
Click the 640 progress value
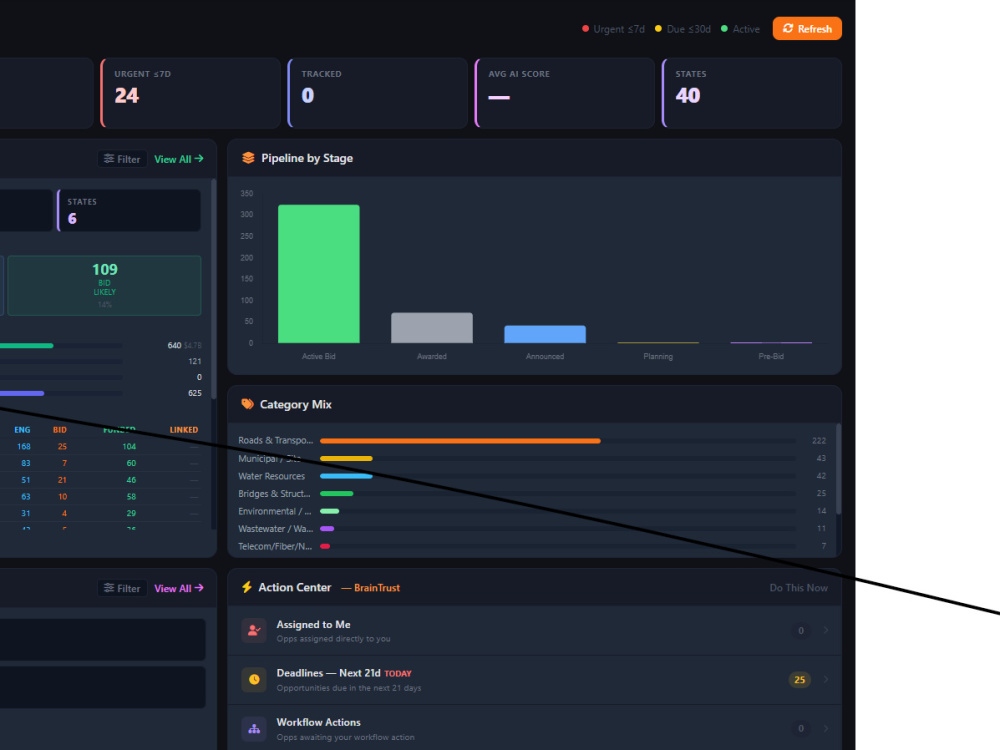(174, 345)
